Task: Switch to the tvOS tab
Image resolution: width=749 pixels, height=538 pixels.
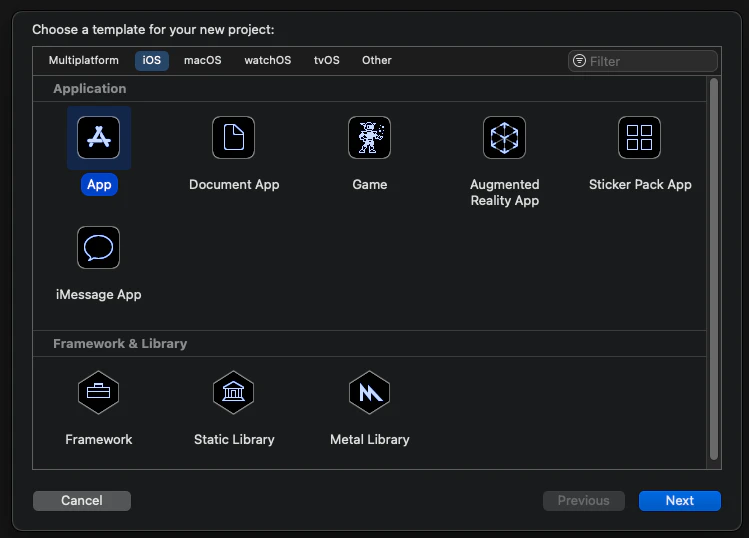Action: [327, 60]
